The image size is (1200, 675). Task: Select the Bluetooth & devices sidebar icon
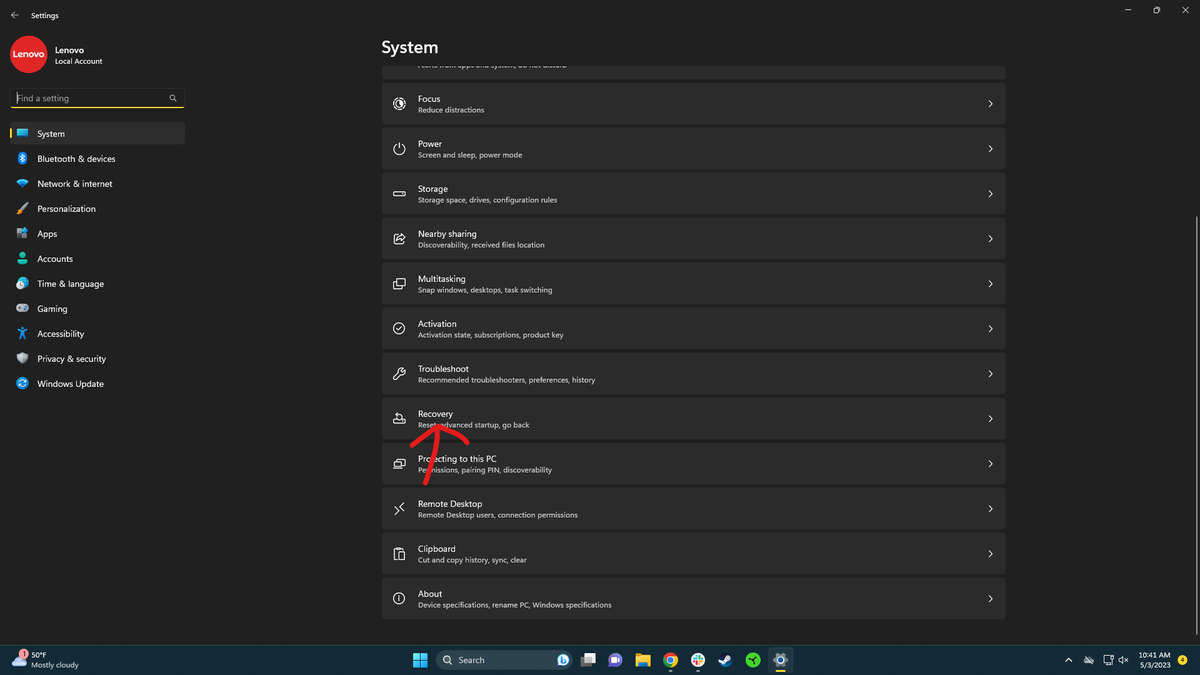22,158
